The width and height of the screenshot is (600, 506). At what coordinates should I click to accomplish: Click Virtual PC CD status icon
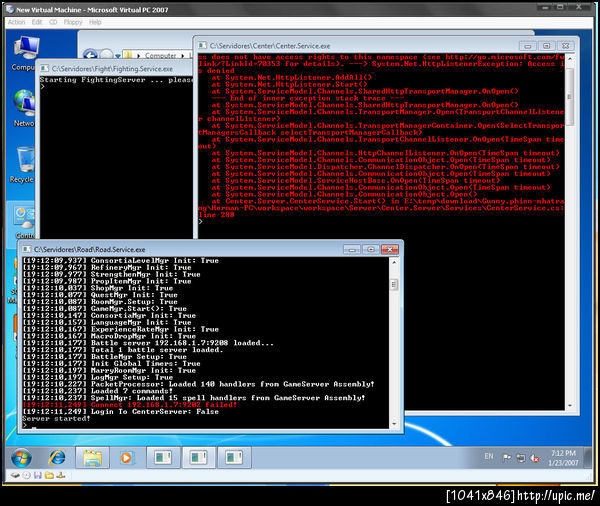(x=26, y=475)
